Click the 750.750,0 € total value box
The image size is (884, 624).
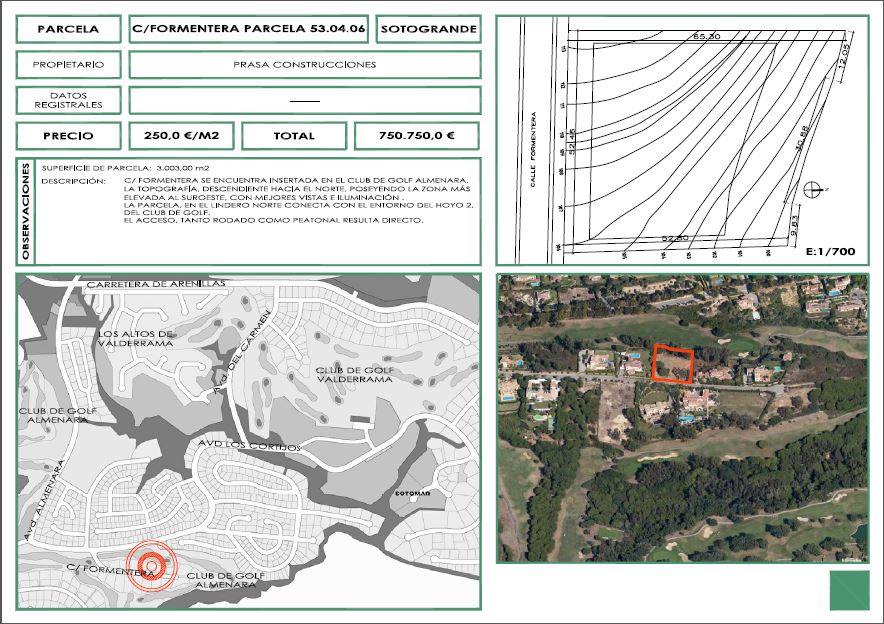point(417,136)
